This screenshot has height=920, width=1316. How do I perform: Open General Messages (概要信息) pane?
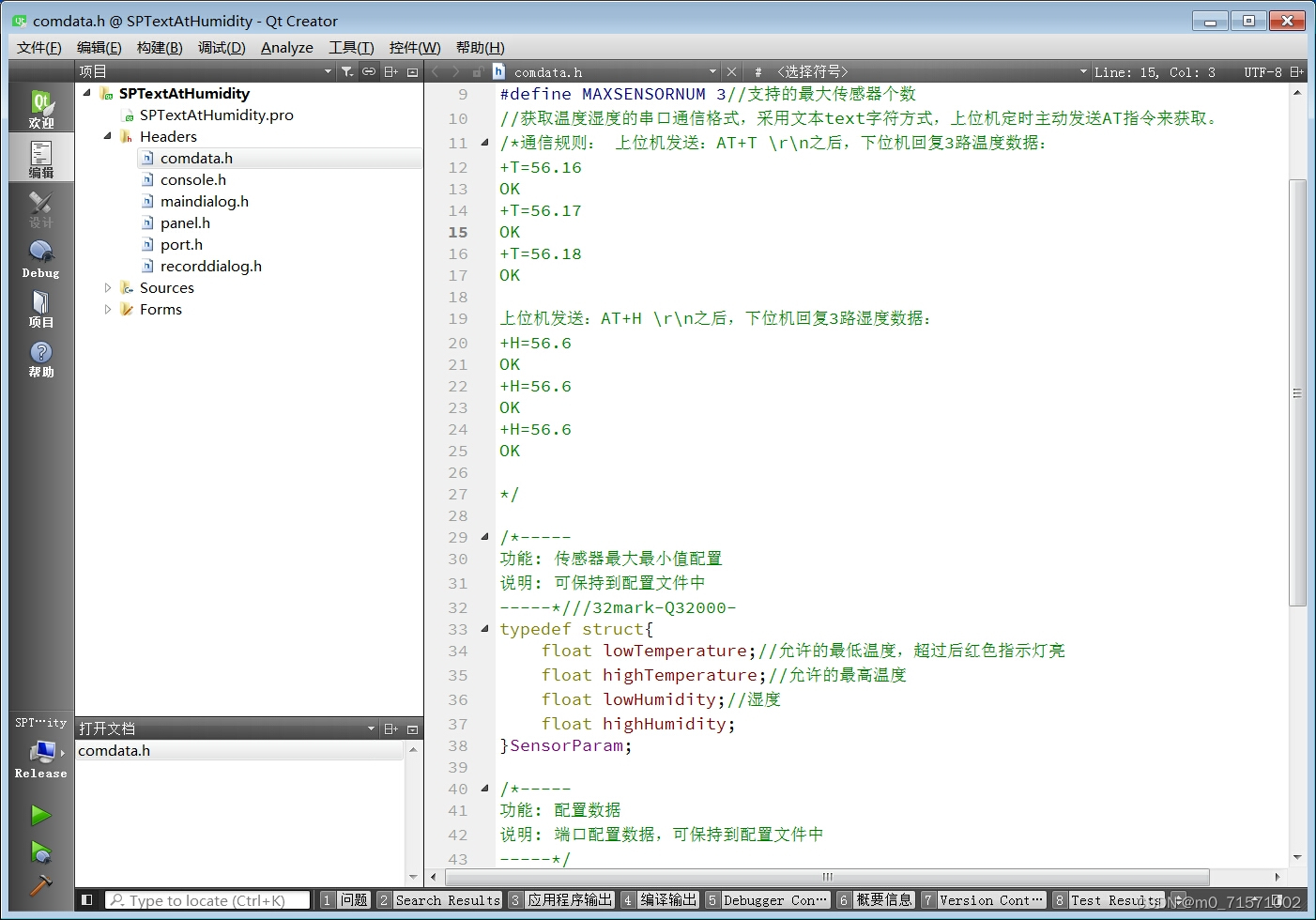coord(876,899)
